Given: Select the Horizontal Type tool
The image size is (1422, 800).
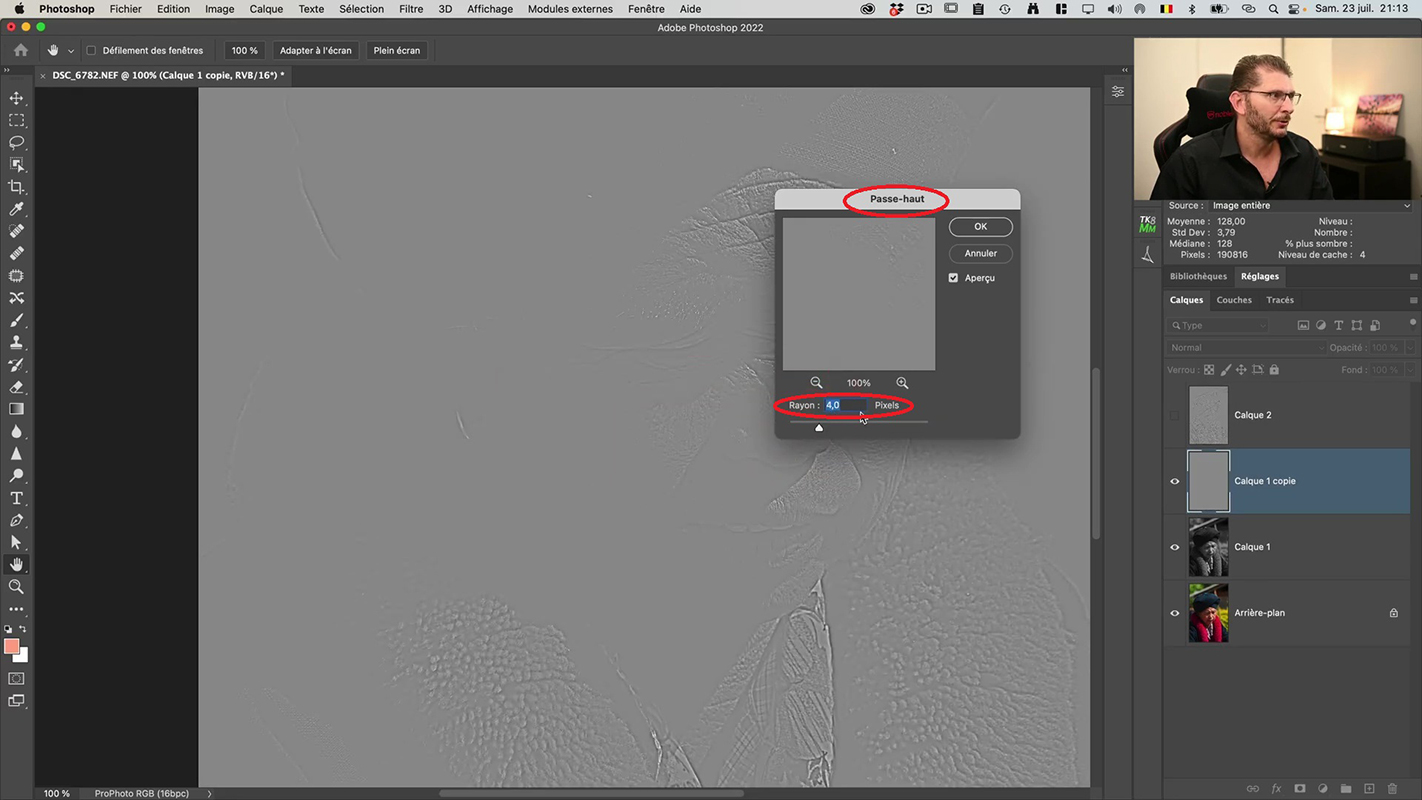Looking at the screenshot, I should point(16,498).
